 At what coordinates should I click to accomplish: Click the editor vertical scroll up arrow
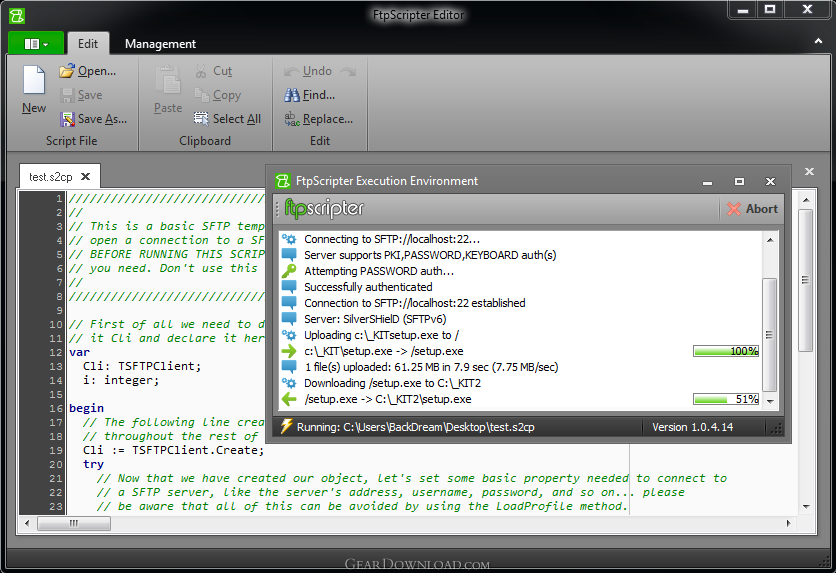coord(806,200)
